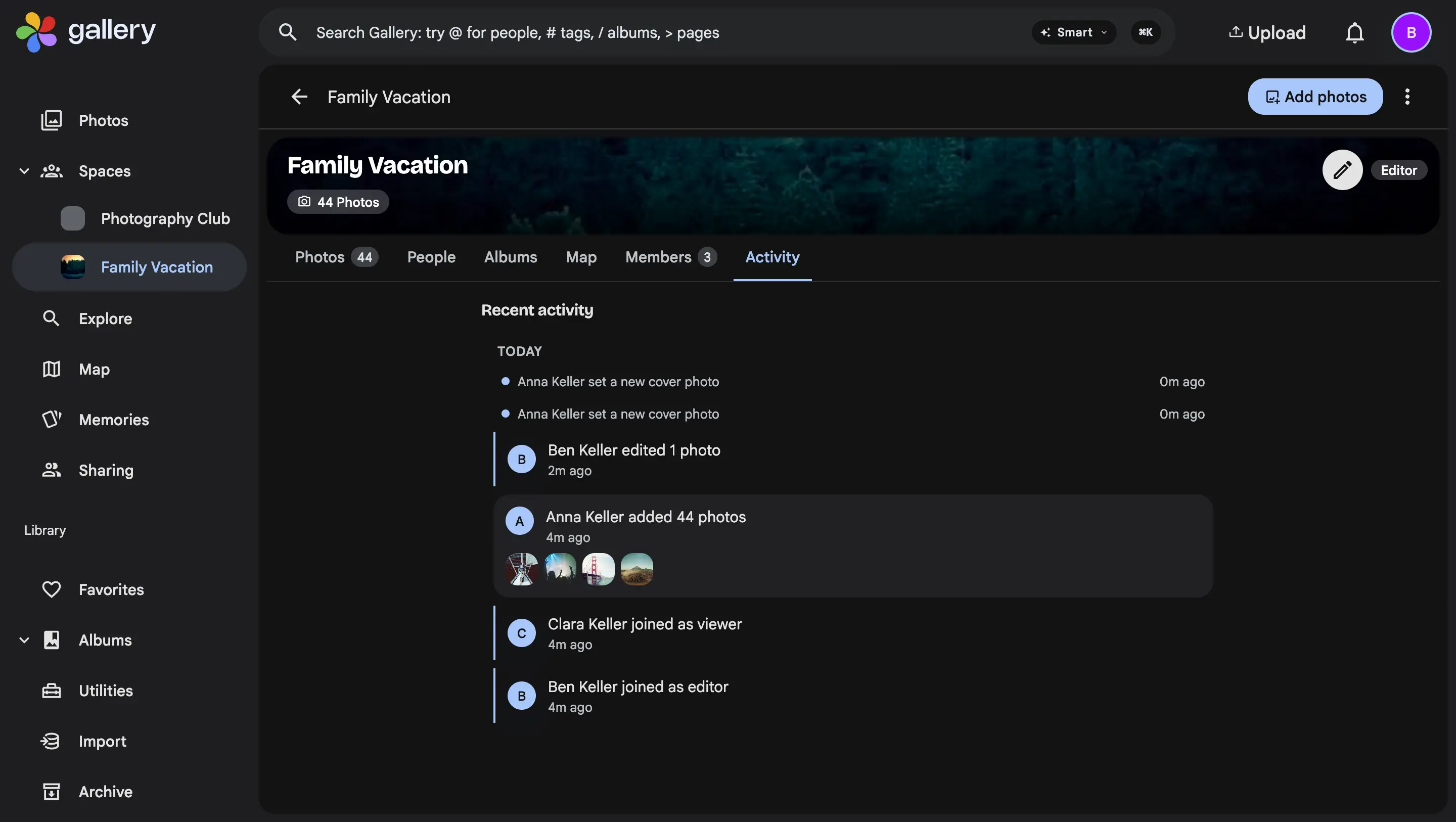
Task: Click the Add photos button
Action: (1315, 97)
